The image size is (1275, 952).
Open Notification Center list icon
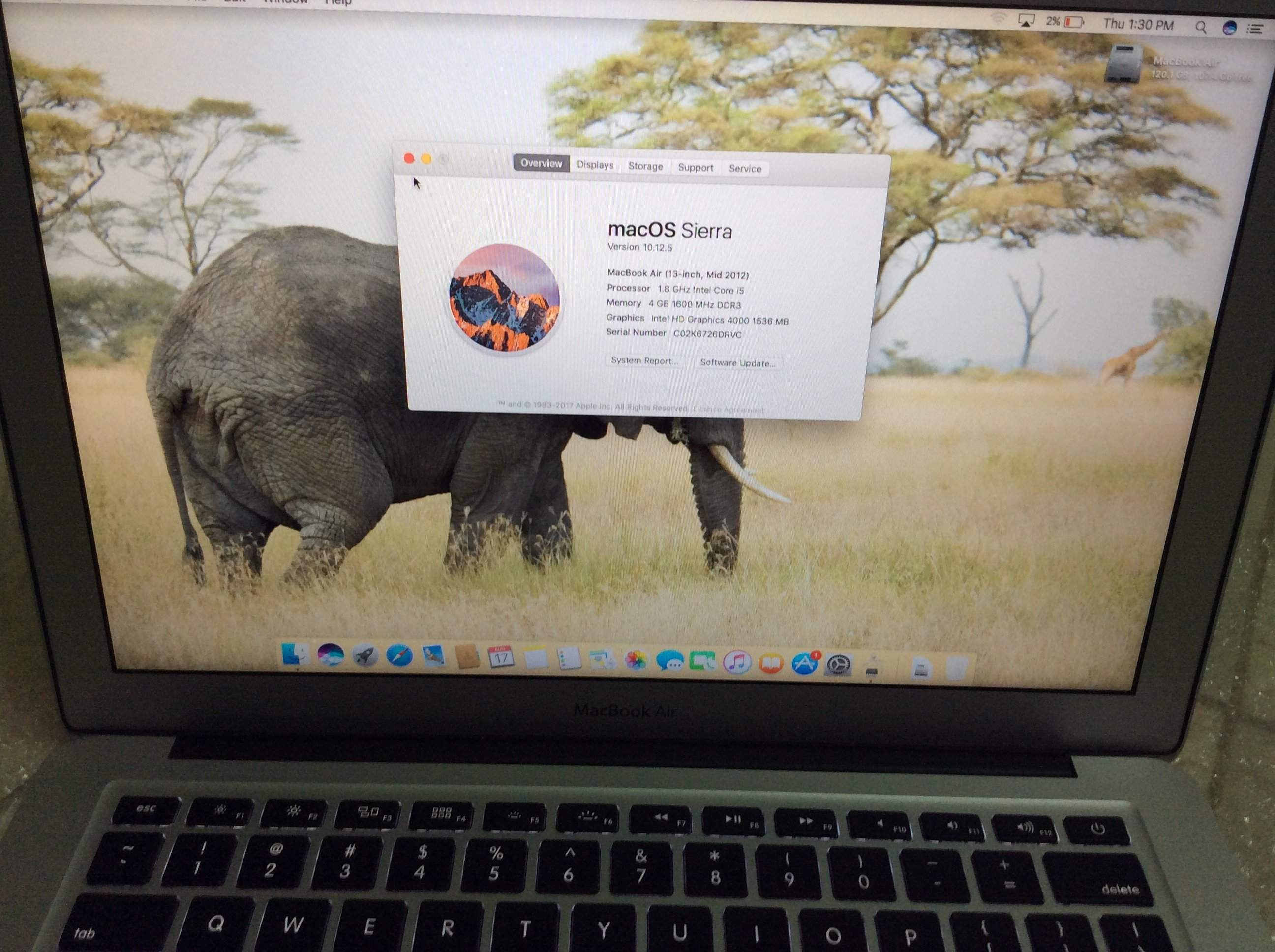(x=1255, y=29)
